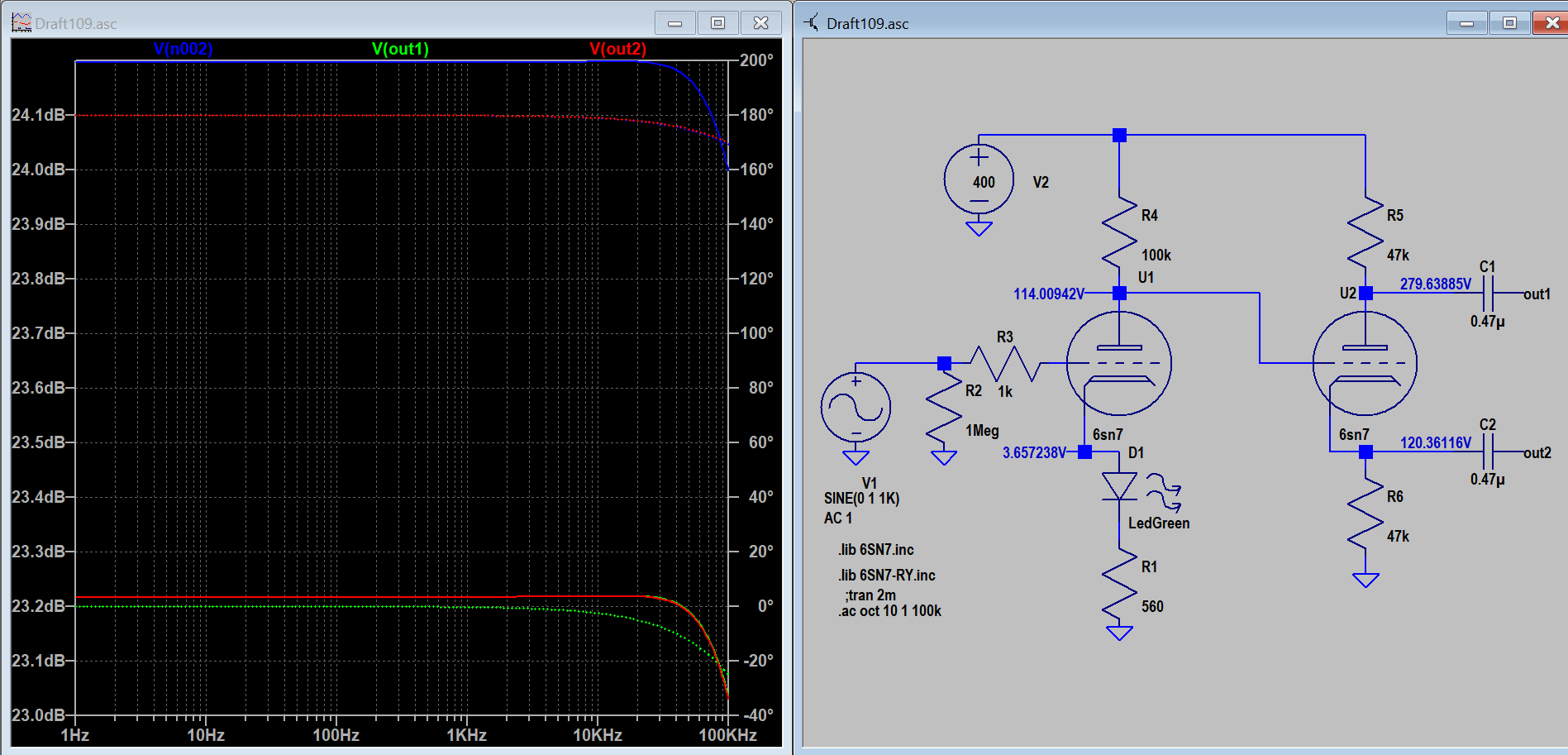Viewport: 1568px width, 755px height.
Task: Select resistor R6 47k symbol
Action: coord(1365,514)
